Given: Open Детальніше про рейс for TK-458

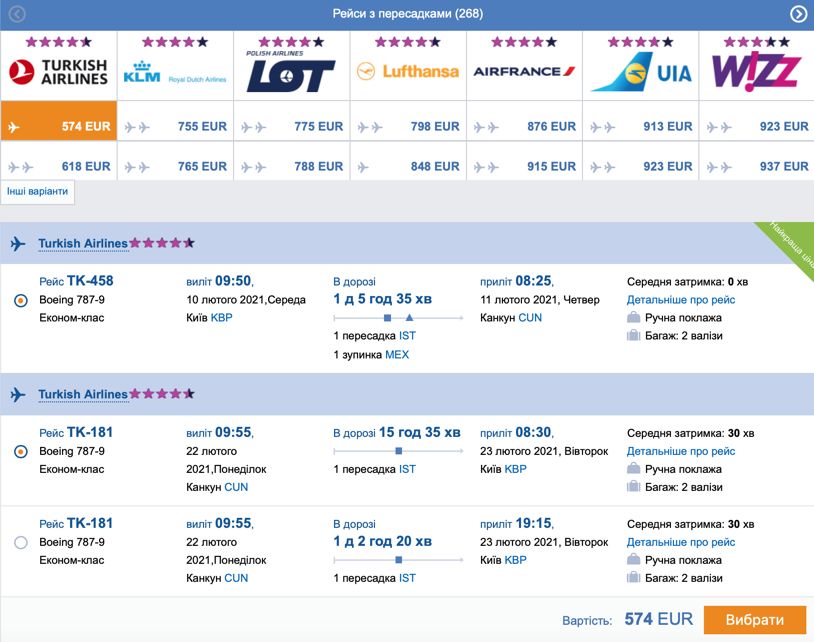Looking at the screenshot, I should point(681,299).
